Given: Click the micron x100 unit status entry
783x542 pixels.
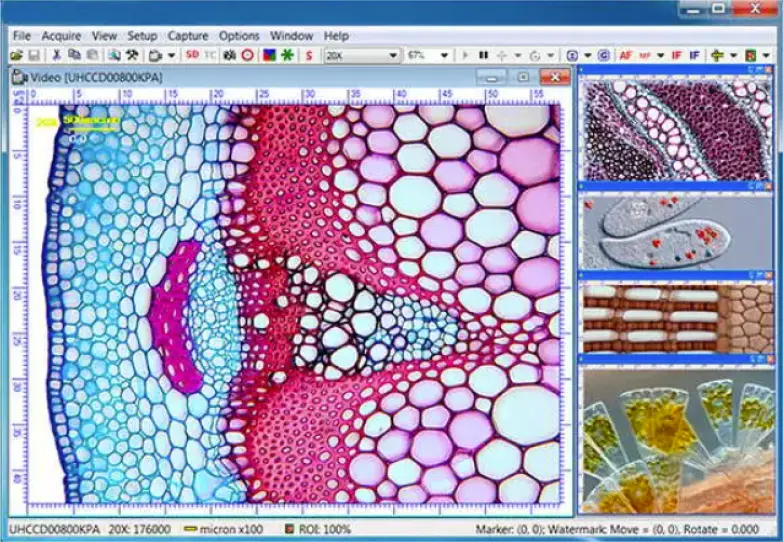Looking at the screenshot, I should [x=223, y=529].
